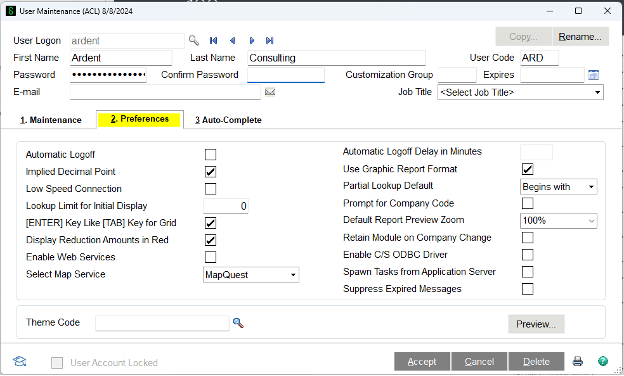624x376 pixels.
Task: Uncheck Use Graphic Report Format
Action: [527, 169]
